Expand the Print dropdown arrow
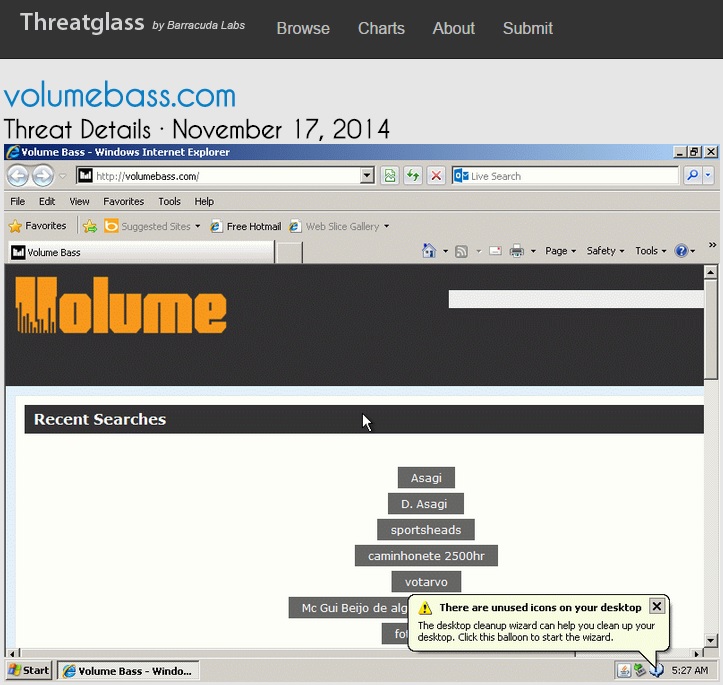The height and width of the screenshot is (685, 723). pos(533,251)
